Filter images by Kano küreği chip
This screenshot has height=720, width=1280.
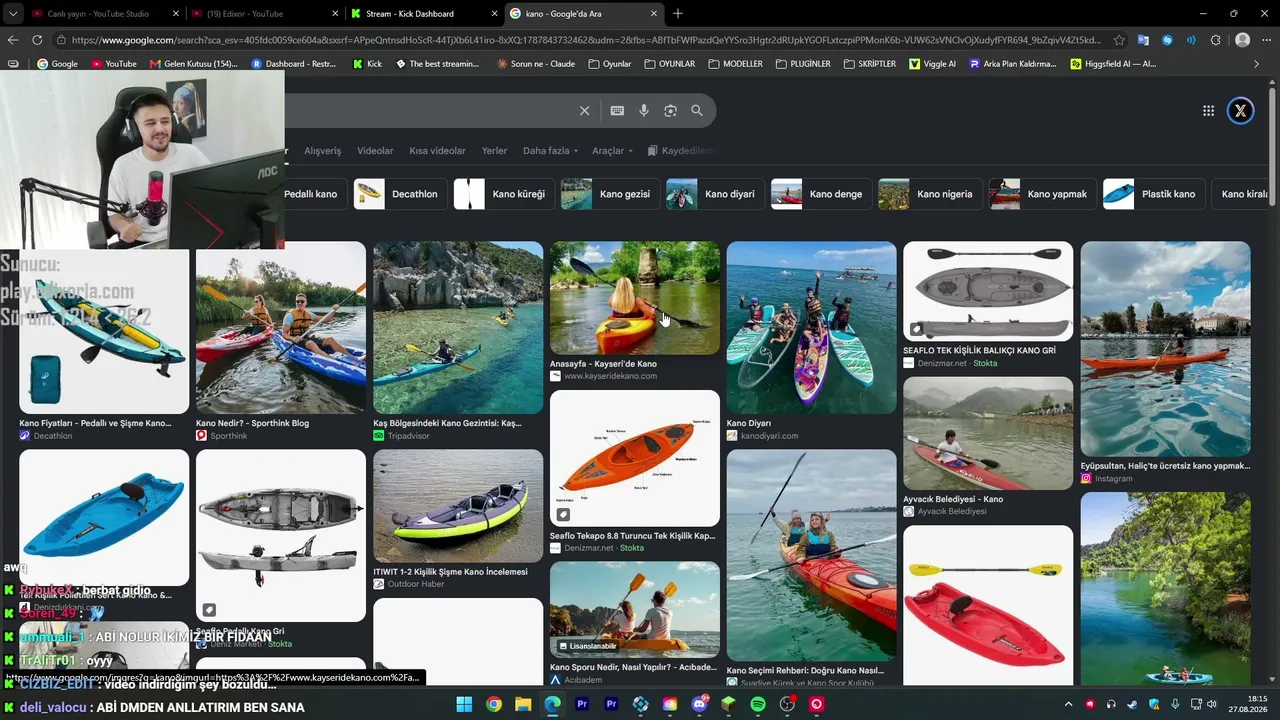(503, 194)
